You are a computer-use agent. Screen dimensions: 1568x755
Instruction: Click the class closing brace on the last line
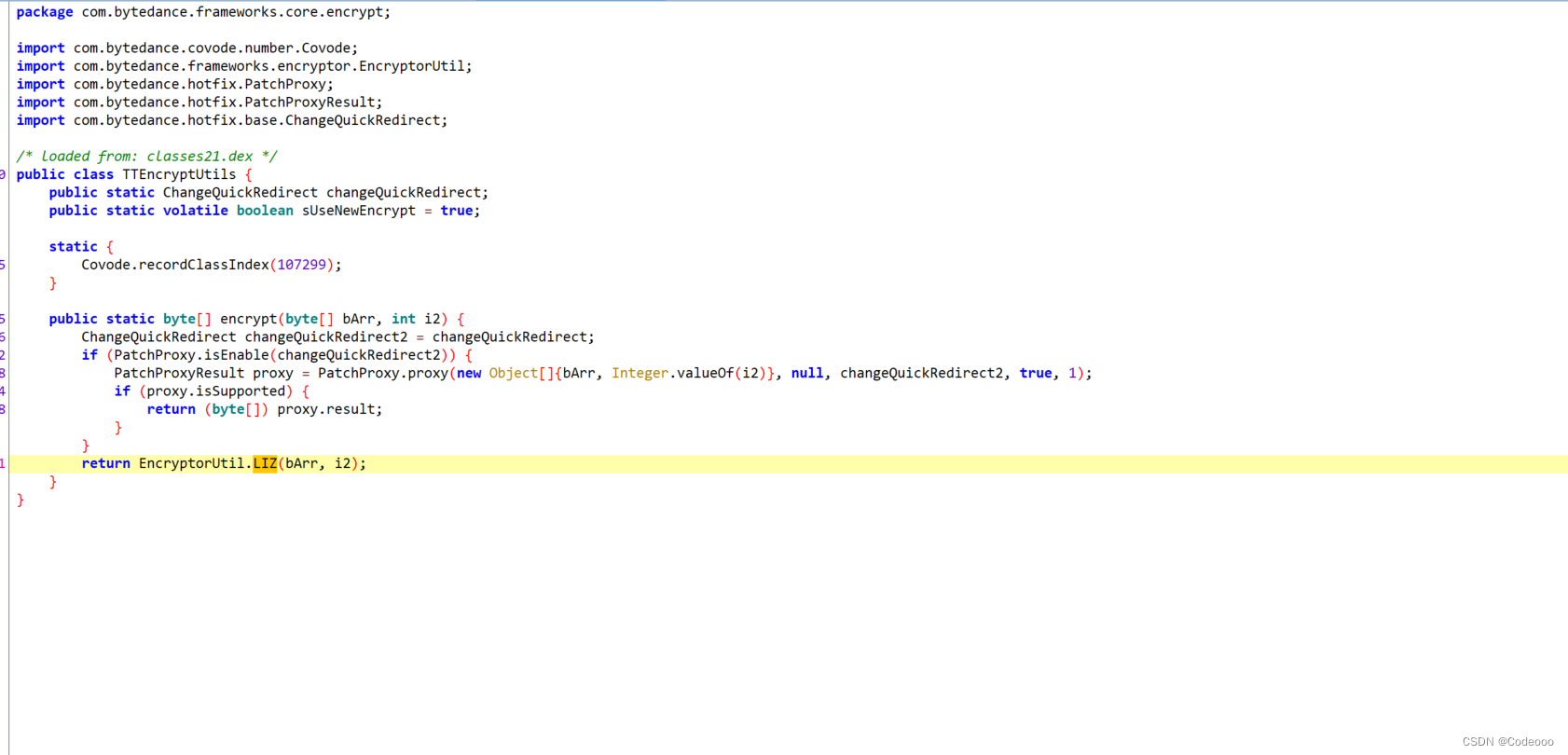21,500
